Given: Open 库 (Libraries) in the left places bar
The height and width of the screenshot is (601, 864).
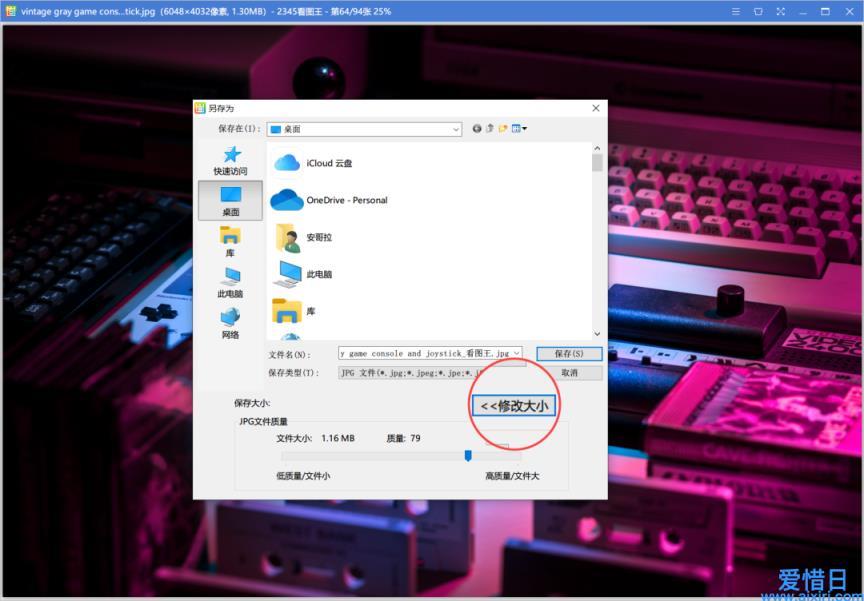Looking at the screenshot, I should click(230, 241).
